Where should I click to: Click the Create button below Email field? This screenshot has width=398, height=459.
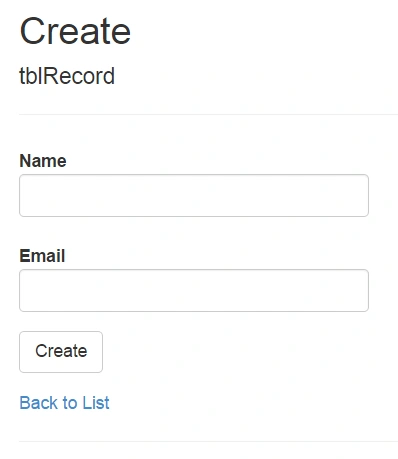point(61,352)
